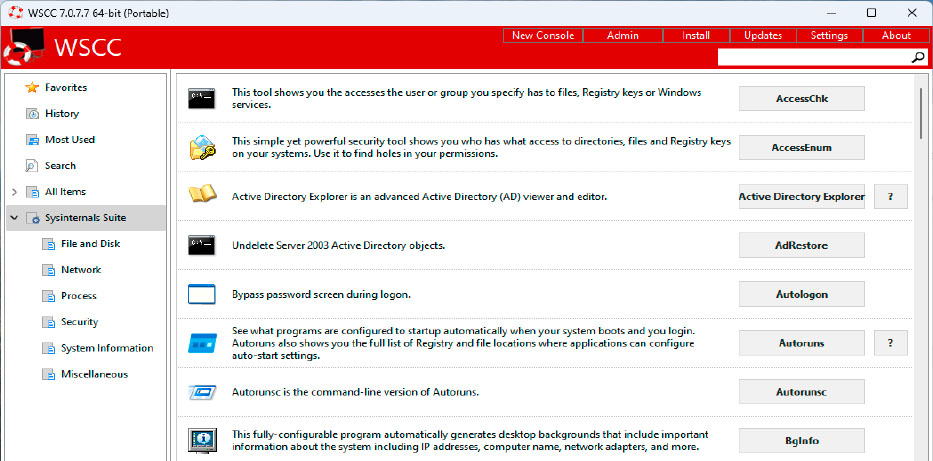Click the Search magnifier icon in sidebar
The height and width of the screenshot is (461, 933).
(x=32, y=166)
